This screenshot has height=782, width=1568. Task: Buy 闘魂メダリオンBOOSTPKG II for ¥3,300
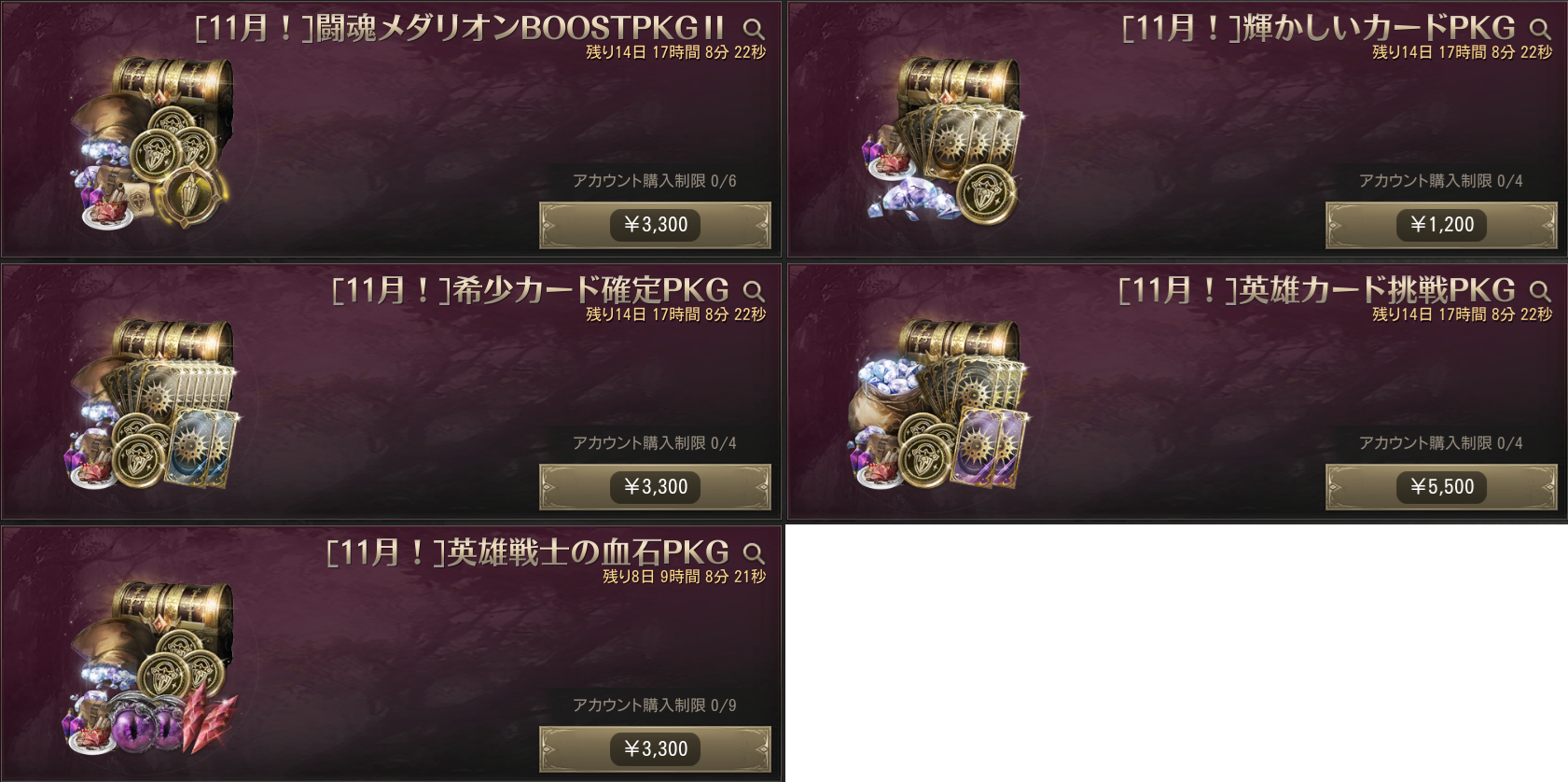click(655, 225)
